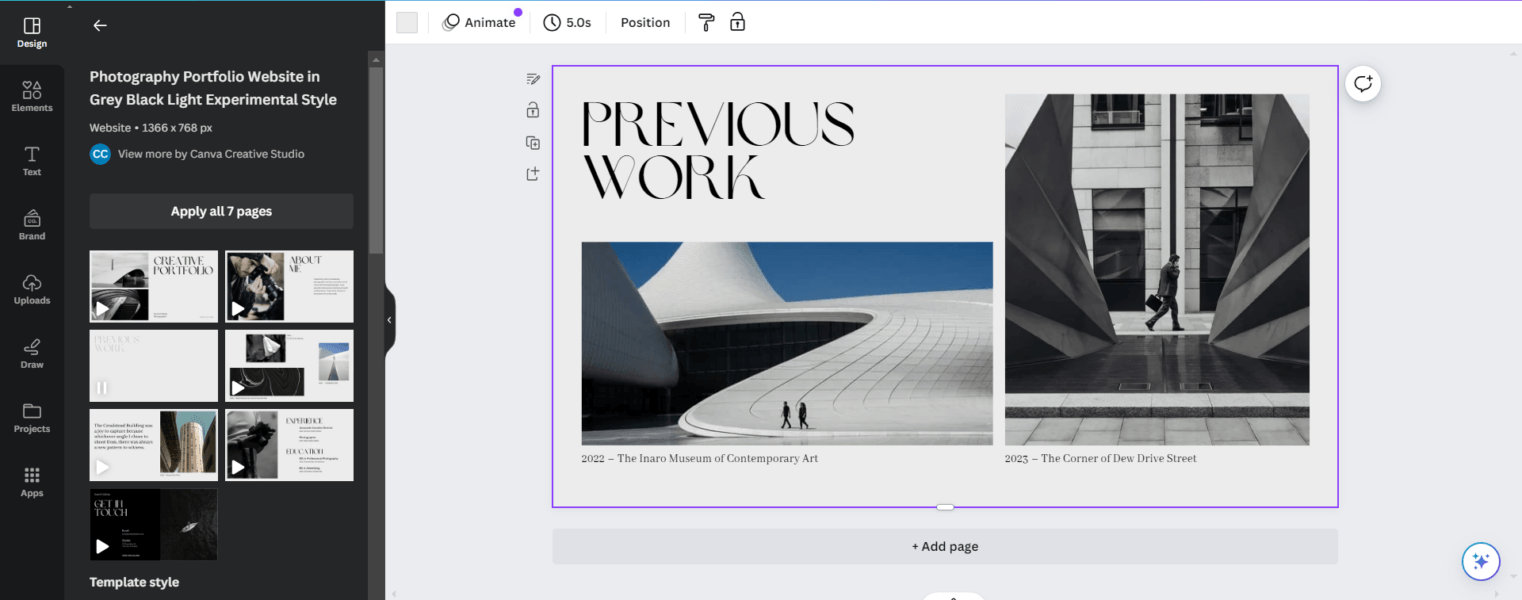The height and width of the screenshot is (600, 1522).
Task: Open the Brand panel
Action: point(31,224)
